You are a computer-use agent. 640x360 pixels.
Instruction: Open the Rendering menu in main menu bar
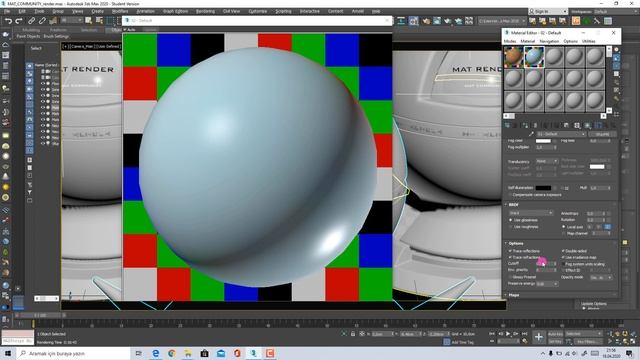point(205,11)
